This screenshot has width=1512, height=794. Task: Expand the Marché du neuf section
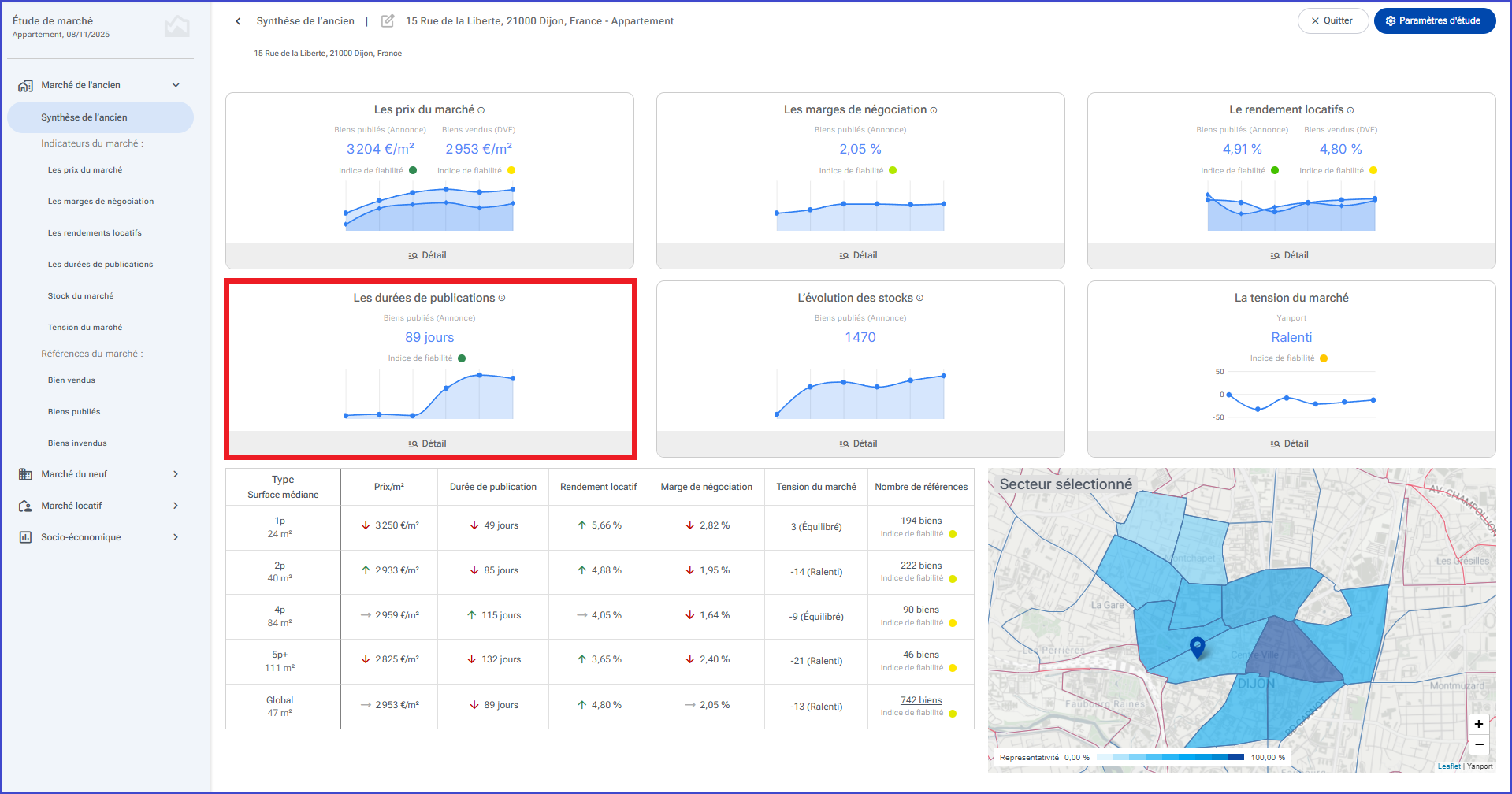[x=176, y=474]
